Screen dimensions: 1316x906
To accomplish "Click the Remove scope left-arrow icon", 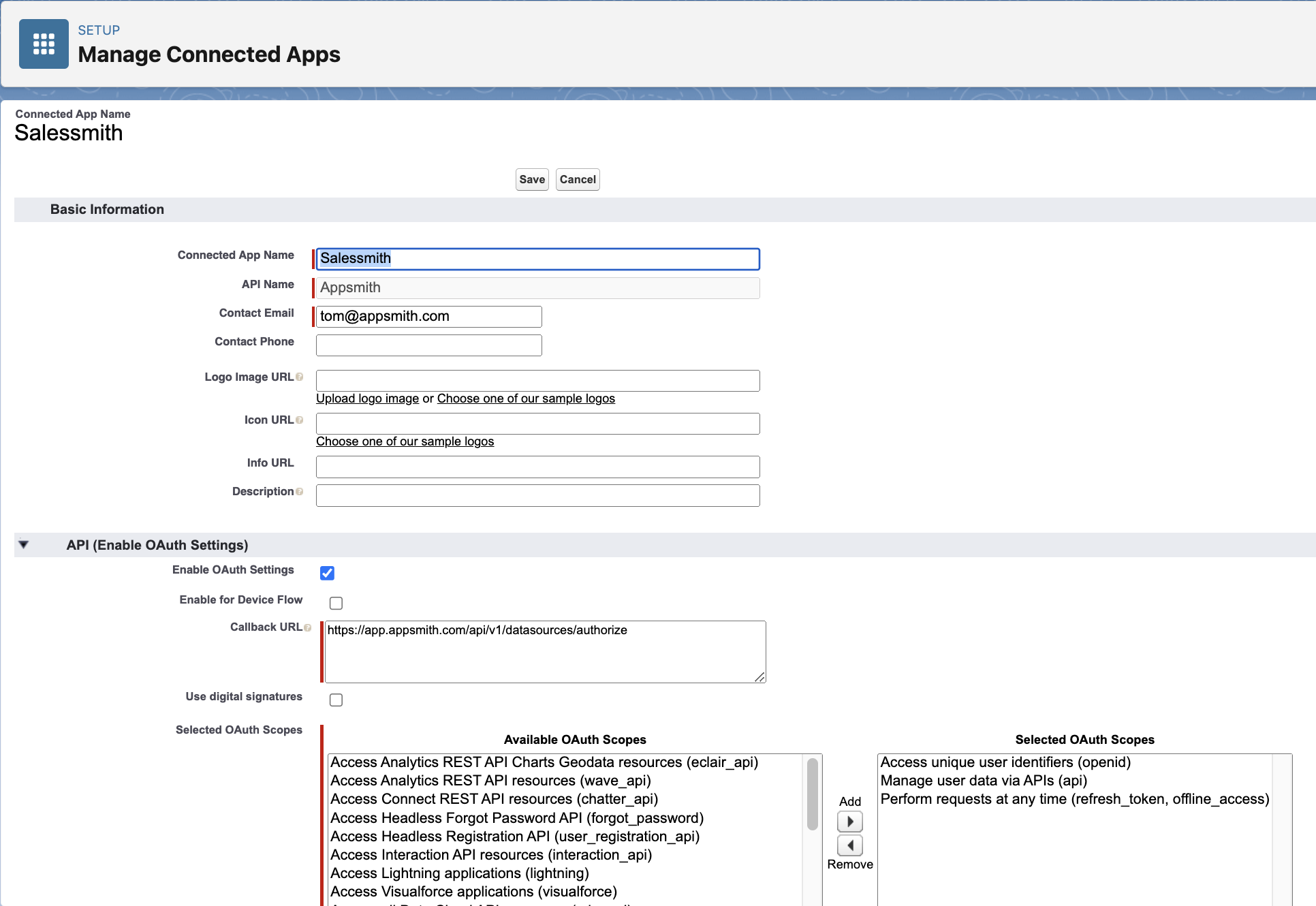I will coord(849,845).
